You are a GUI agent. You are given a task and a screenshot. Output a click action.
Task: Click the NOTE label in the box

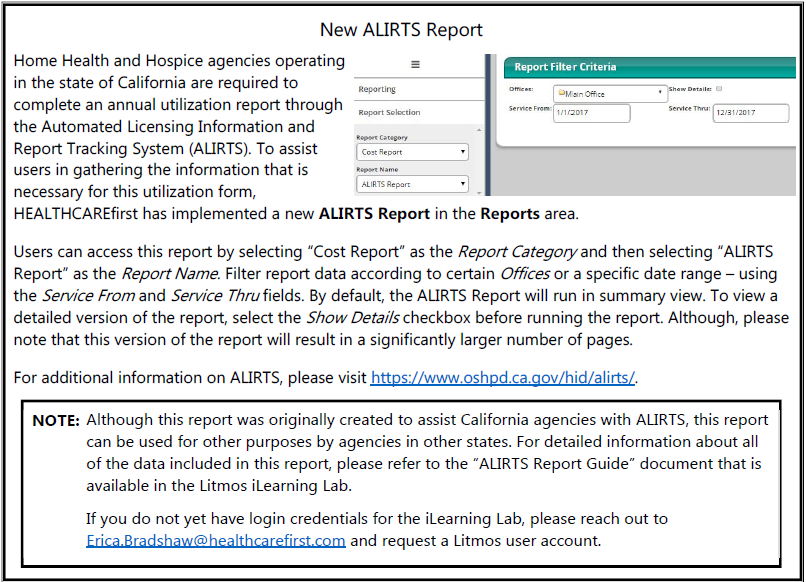(56, 421)
